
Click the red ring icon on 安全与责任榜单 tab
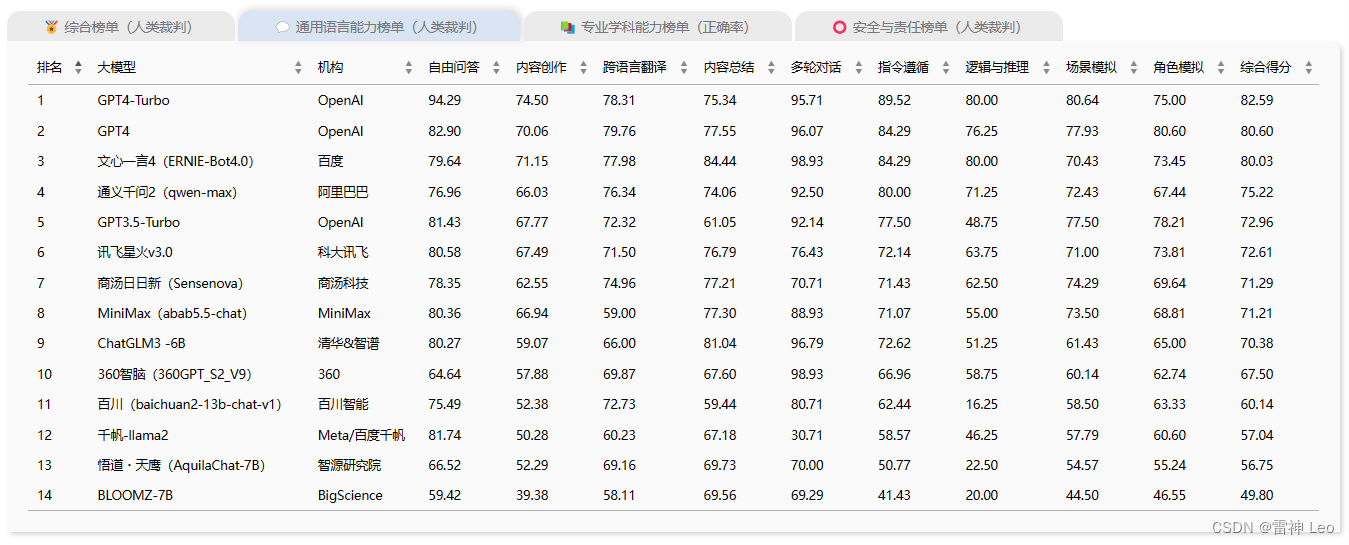(x=839, y=27)
